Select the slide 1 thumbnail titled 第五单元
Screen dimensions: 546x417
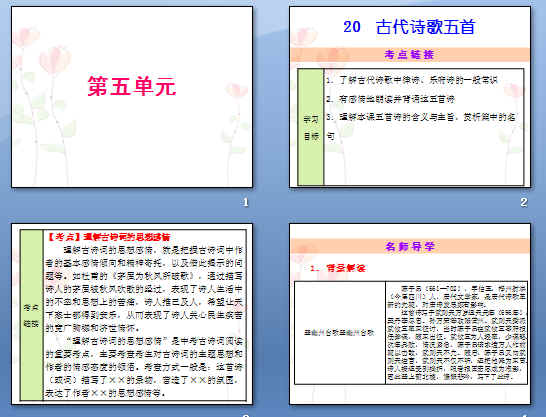click(x=132, y=97)
